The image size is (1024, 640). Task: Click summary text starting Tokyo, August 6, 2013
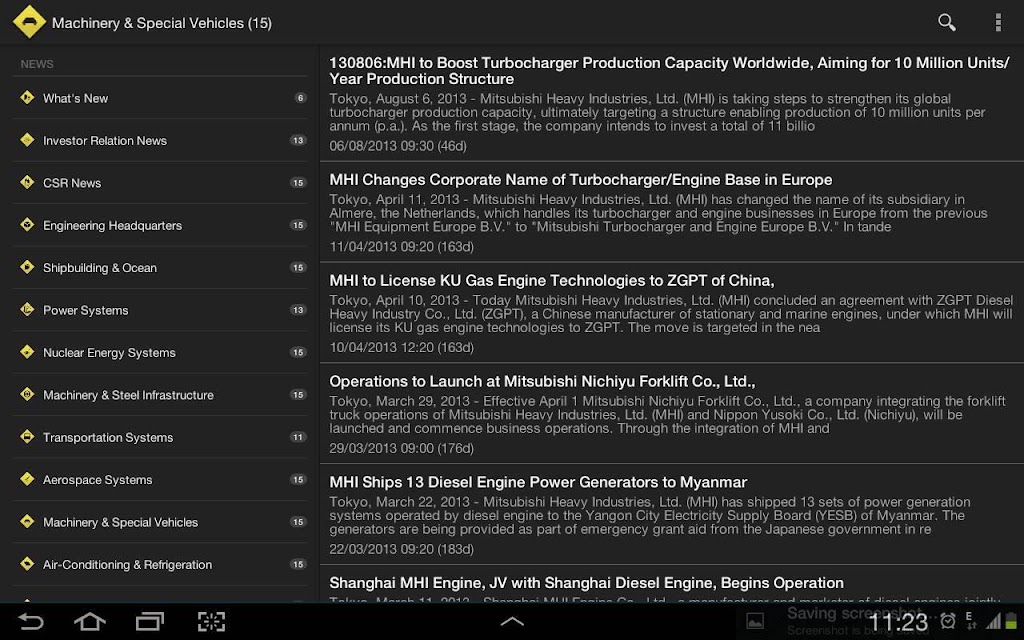coord(657,112)
